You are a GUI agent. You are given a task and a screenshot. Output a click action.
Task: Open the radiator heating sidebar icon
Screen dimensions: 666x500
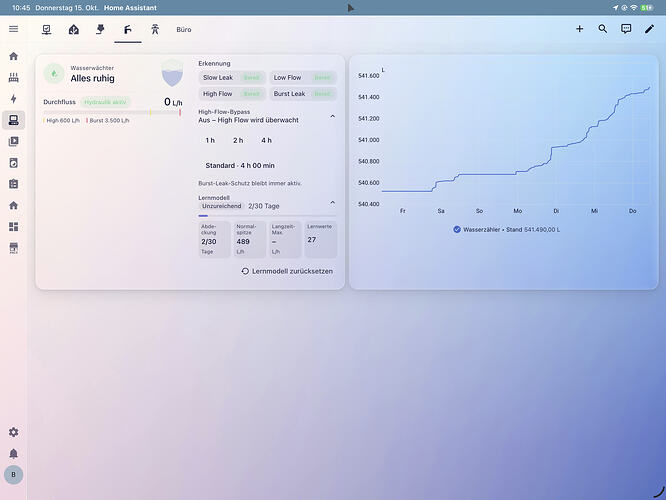[x=14, y=77]
